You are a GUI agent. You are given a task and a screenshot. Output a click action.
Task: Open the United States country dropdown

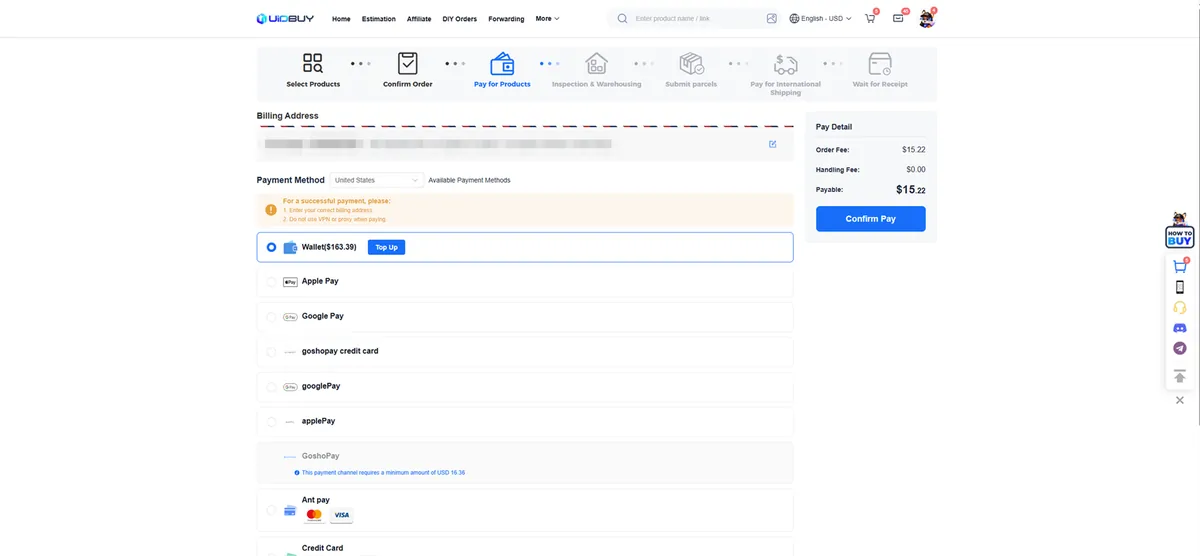[x=377, y=180]
